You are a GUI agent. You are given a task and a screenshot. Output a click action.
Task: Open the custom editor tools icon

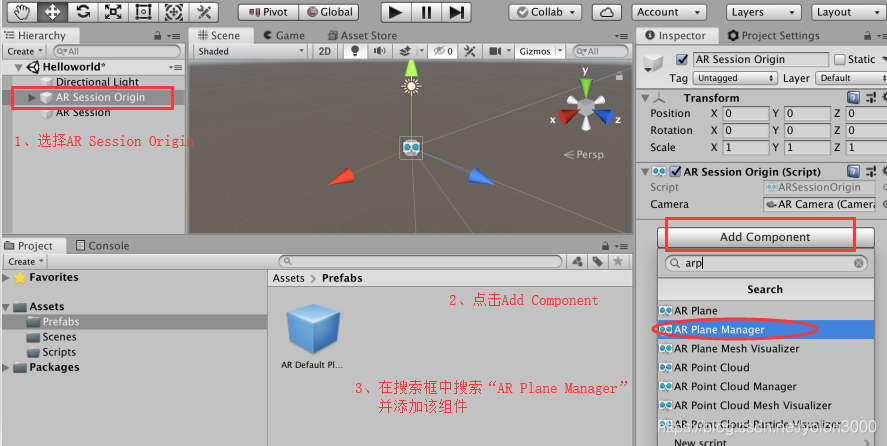204,12
